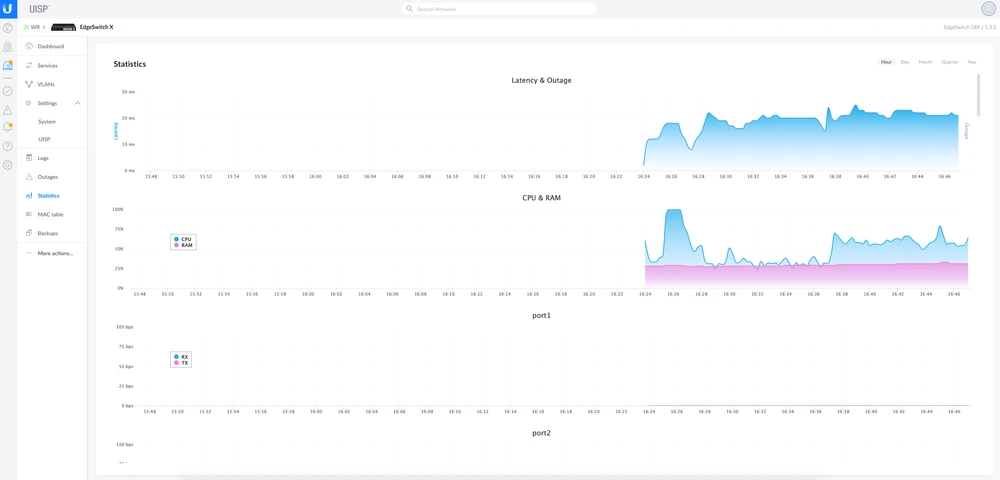The width and height of the screenshot is (1000, 480).
Task: Click the user avatar icon
Action: pos(988,8)
